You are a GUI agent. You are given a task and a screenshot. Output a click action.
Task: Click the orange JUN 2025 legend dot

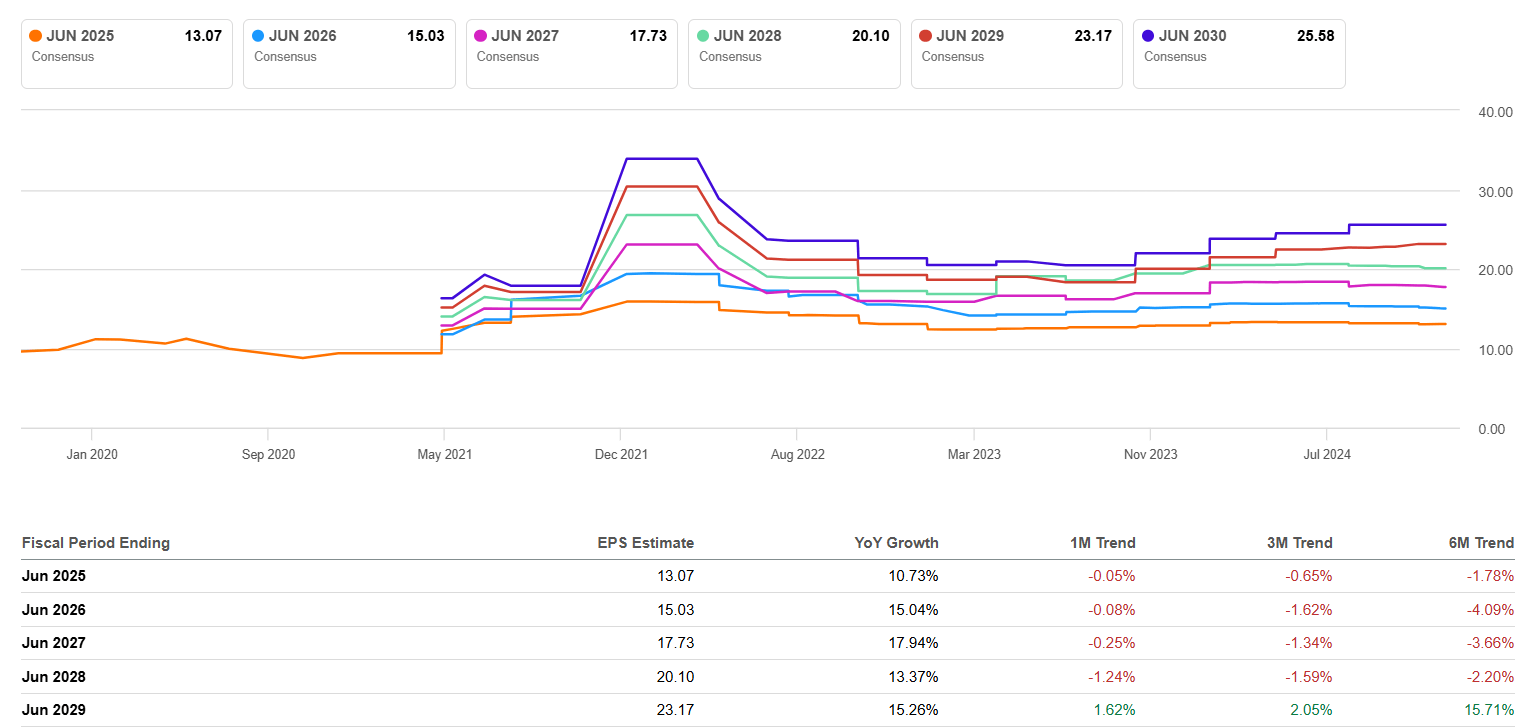tap(36, 36)
